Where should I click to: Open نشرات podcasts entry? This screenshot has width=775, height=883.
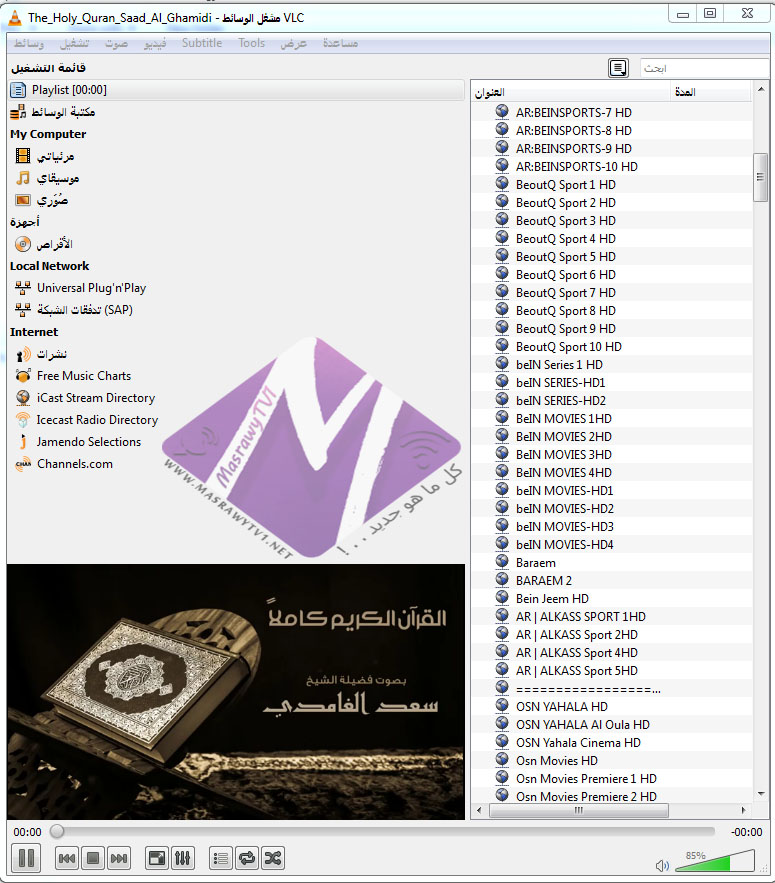(x=42, y=354)
